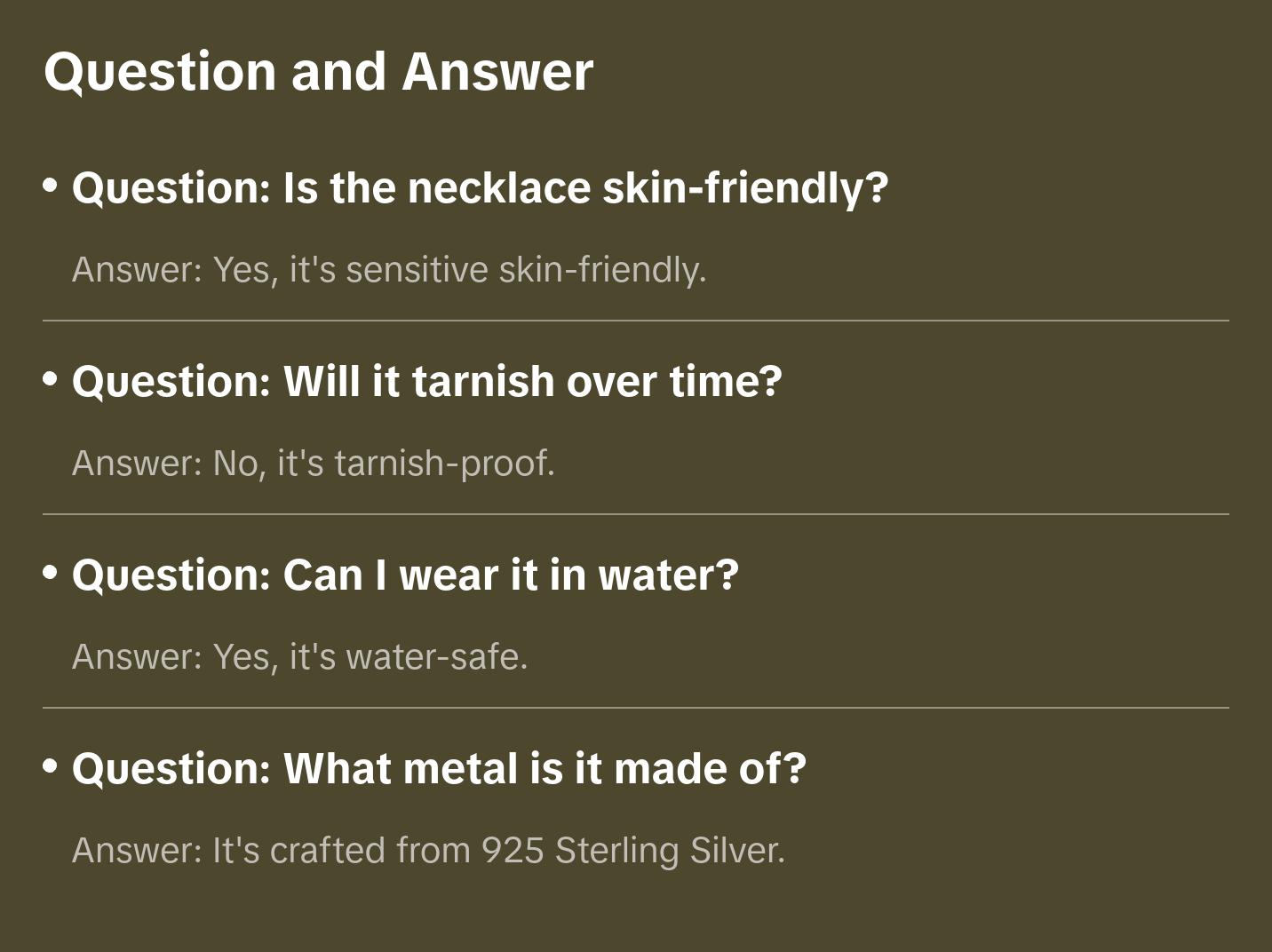Viewport: 1272px width, 952px height.
Task: Expand the "What metal is it made of?" question
Action: [x=439, y=768]
